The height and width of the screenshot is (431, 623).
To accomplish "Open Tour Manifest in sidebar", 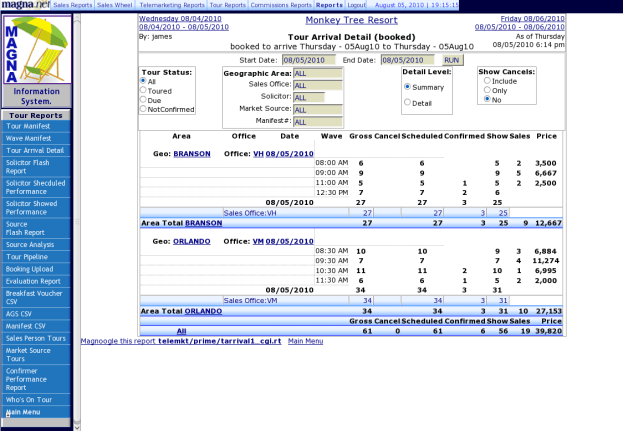I will (36, 126).
